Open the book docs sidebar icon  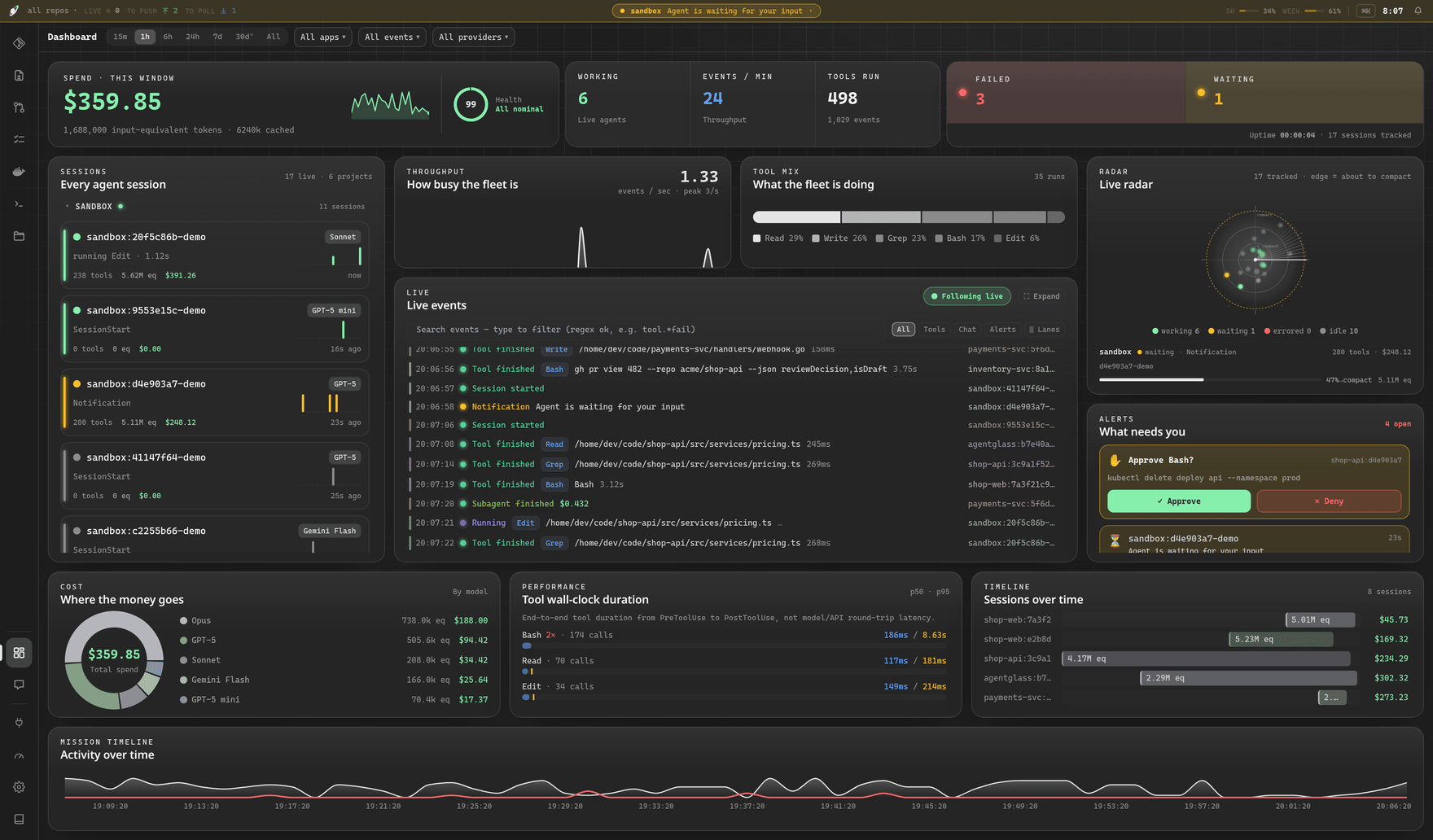(x=19, y=819)
